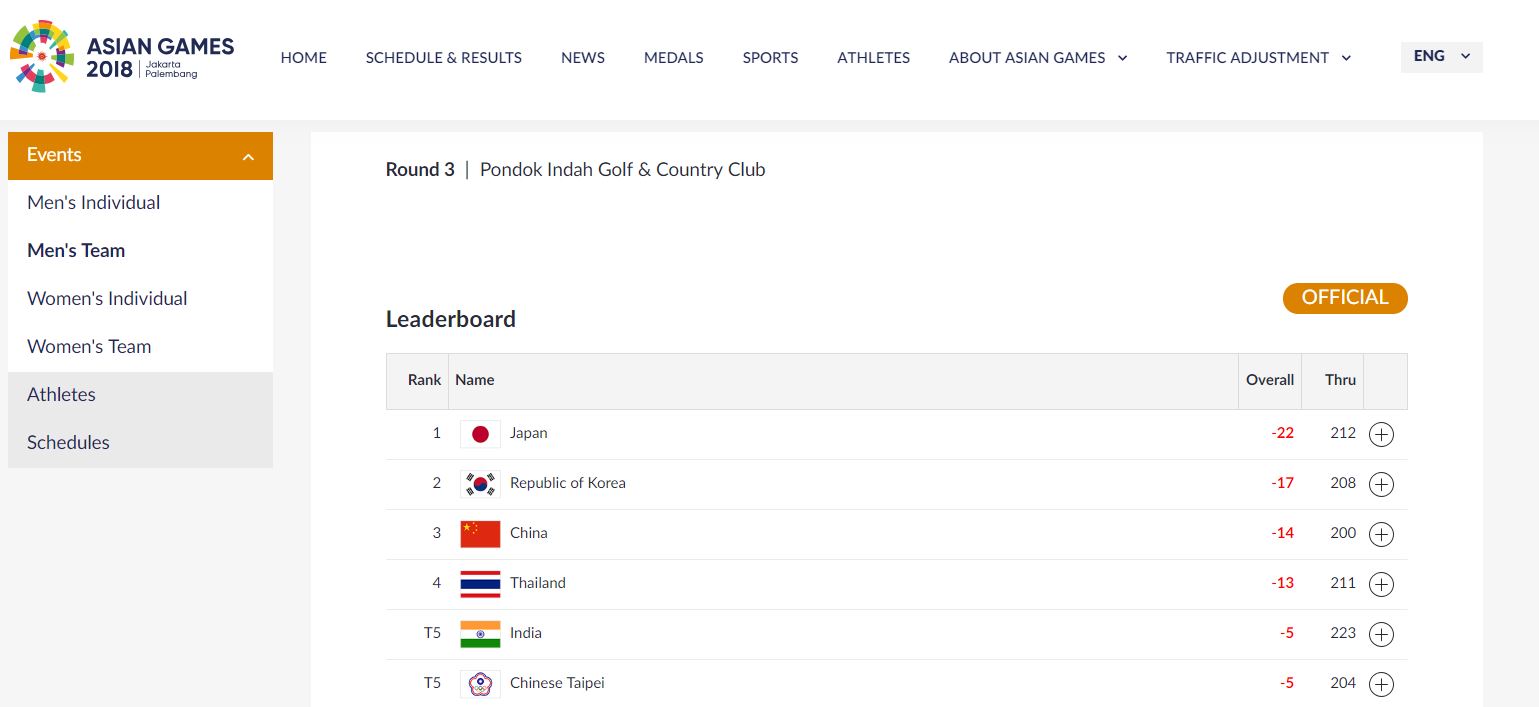This screenshot has height=707, width=1539.
Task: Open the About Asian Games dropdown
Action: tap(1037, 58)
